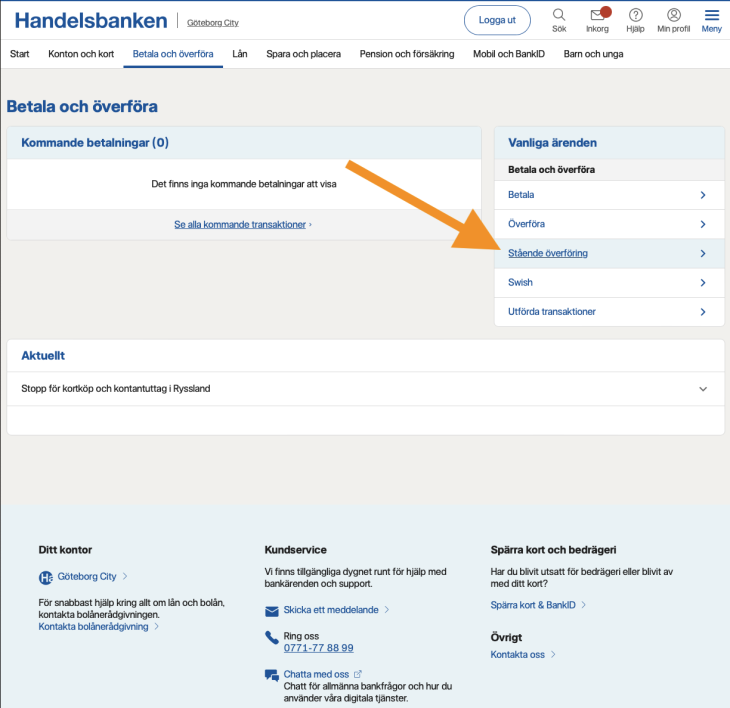
Task: Open Inkorg mail inbox icon
Action: (x=598, y=15)
